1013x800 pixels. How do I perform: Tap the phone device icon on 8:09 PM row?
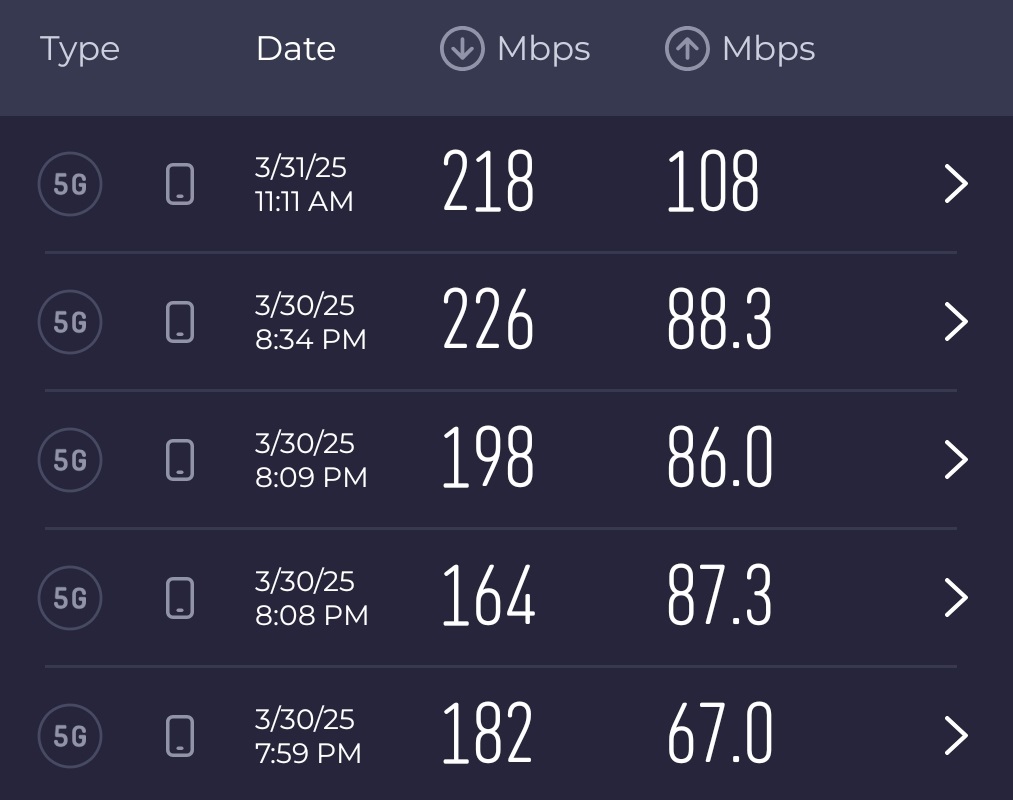(x=180, y=460)
